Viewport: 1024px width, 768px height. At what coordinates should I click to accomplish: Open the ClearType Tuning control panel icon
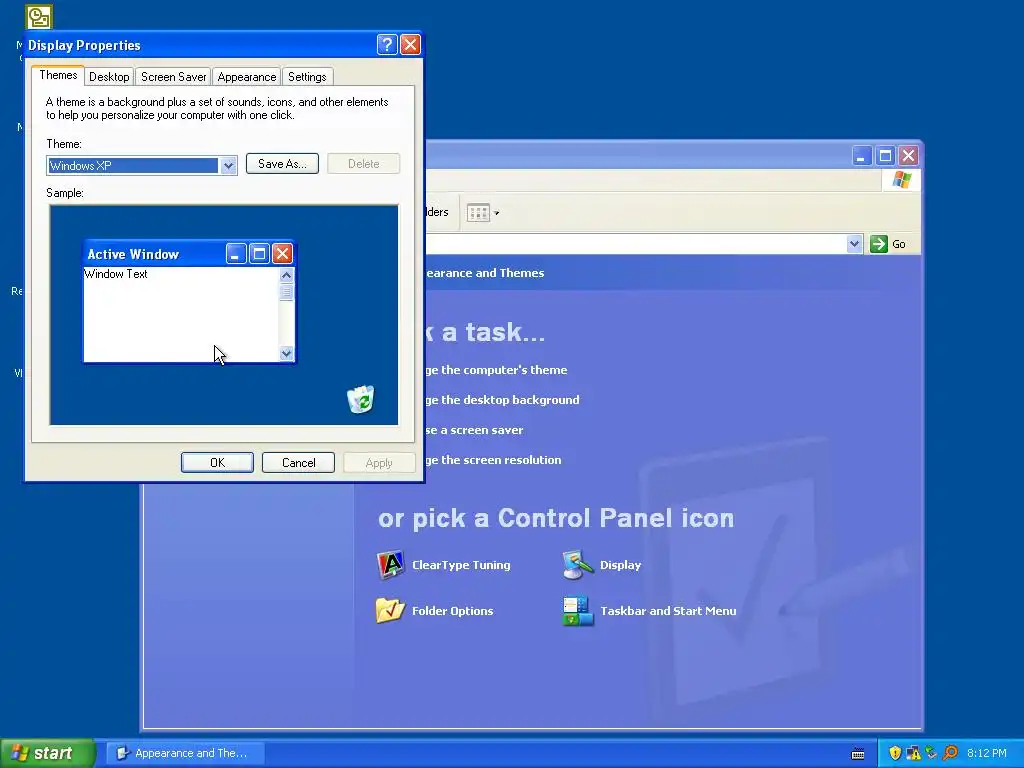[x=444, y=565]
